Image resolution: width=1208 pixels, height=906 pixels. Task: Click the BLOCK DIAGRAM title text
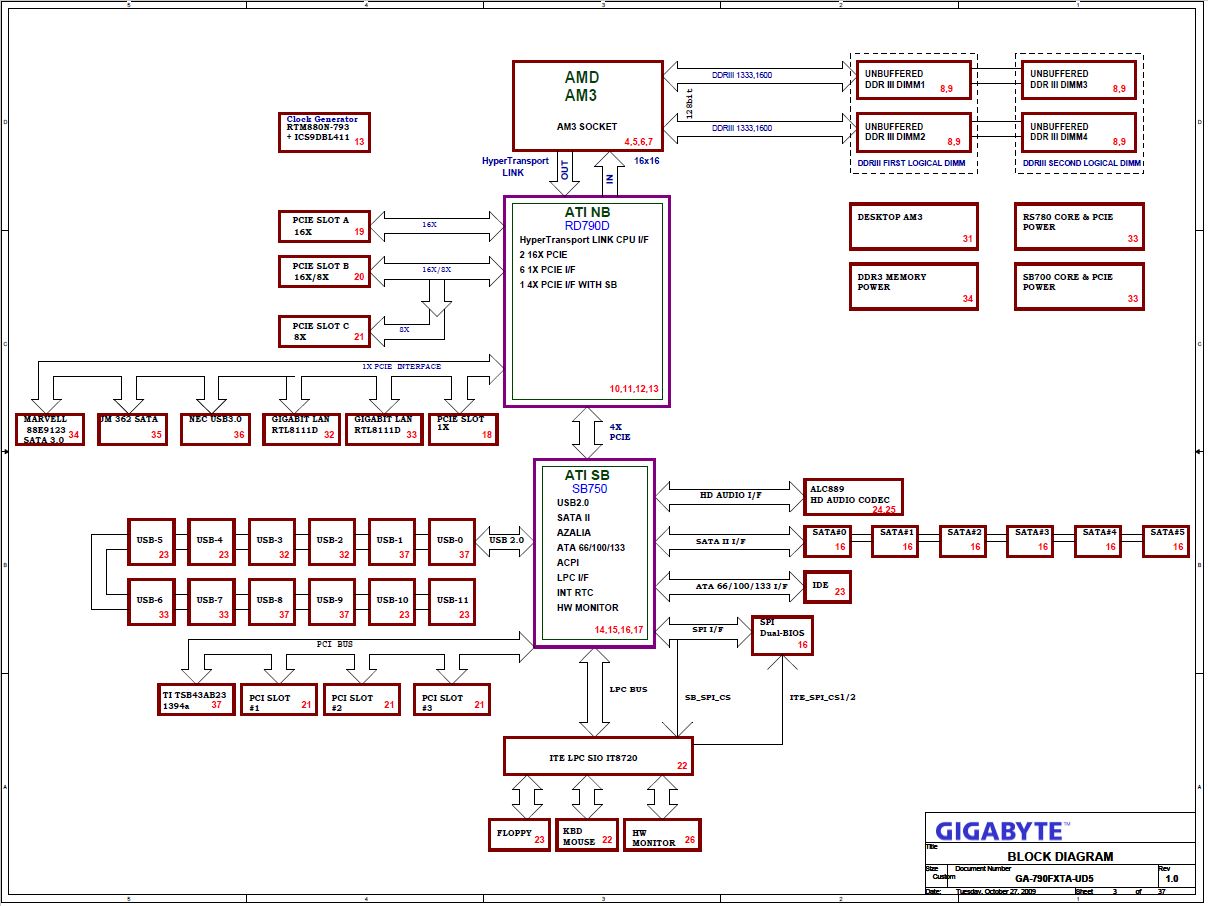point(1060,856)
